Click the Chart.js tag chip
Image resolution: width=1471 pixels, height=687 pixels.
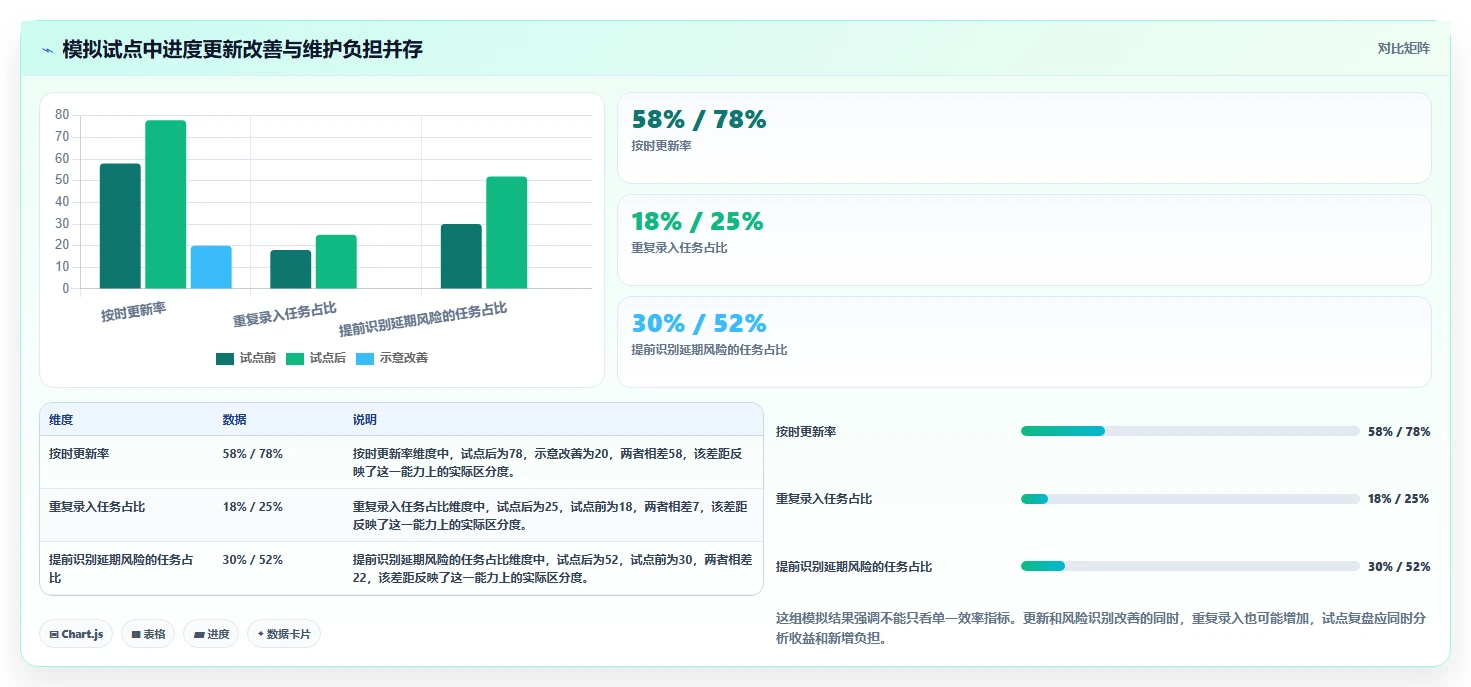click(76, 634)
